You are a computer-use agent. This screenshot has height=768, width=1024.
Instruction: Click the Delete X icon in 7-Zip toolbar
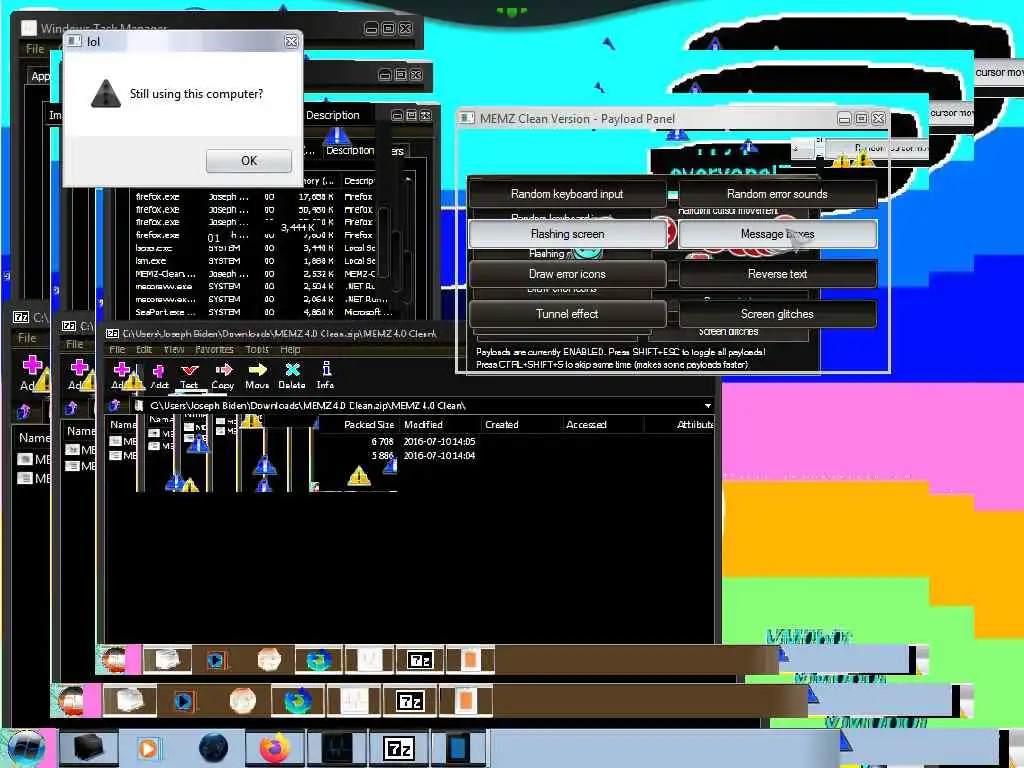[293, 370]
